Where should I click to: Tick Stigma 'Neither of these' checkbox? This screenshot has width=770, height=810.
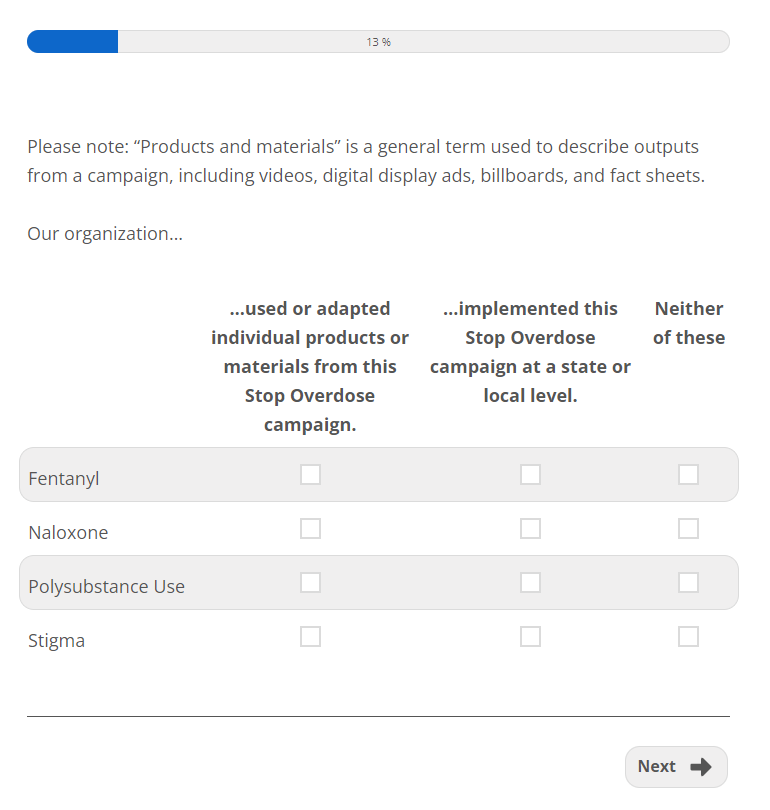click(x=688, y=637)
